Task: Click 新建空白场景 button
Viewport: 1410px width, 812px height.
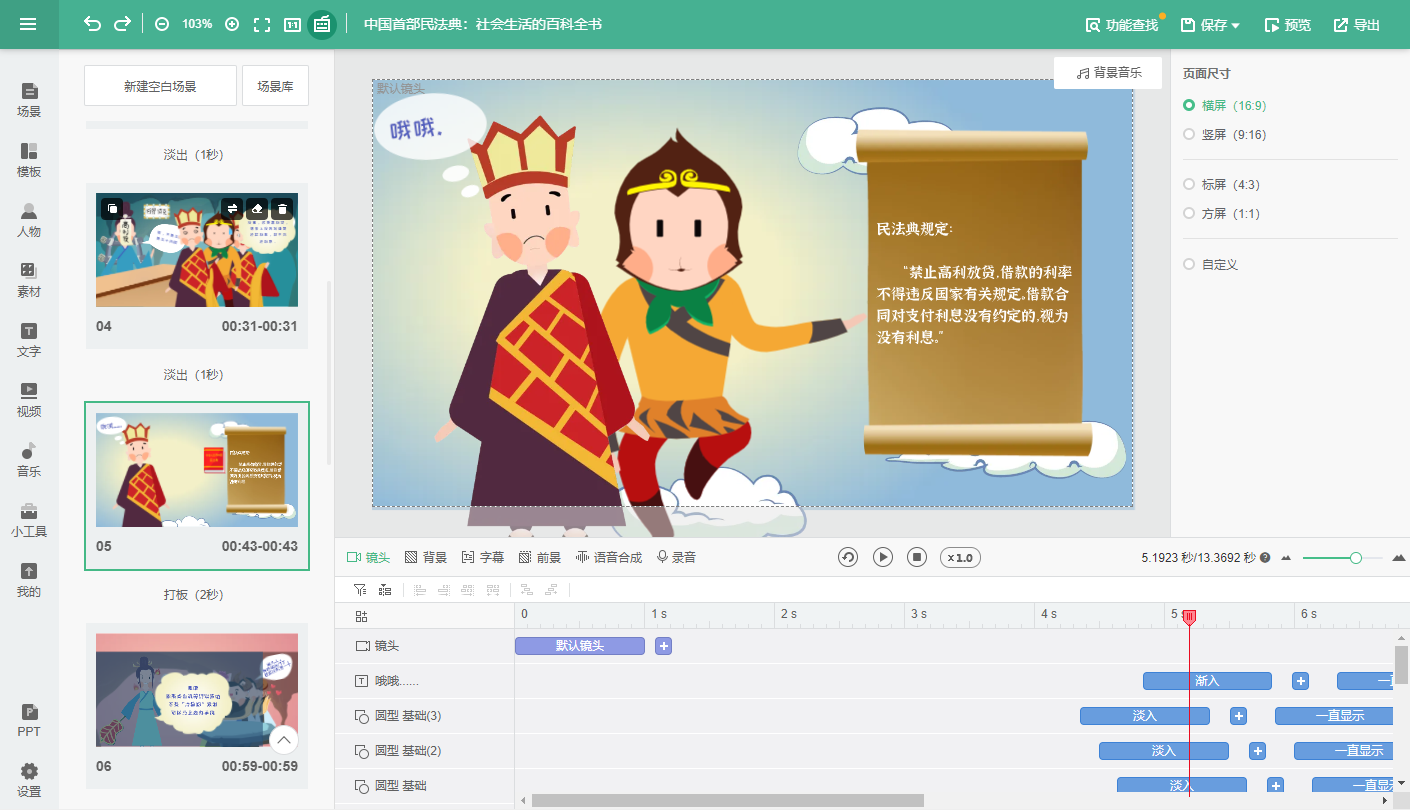Action: 160,86
